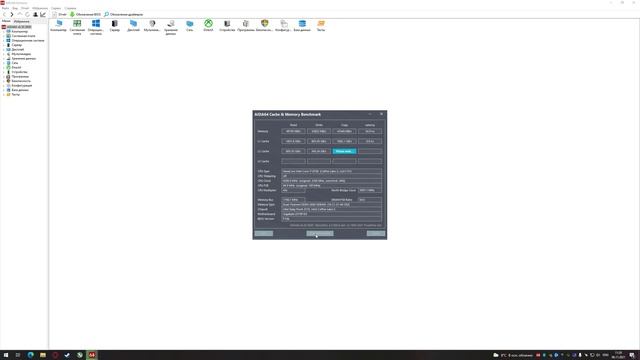
Task: Open File Explorer from the taskbar
Action: click(43, 355)
